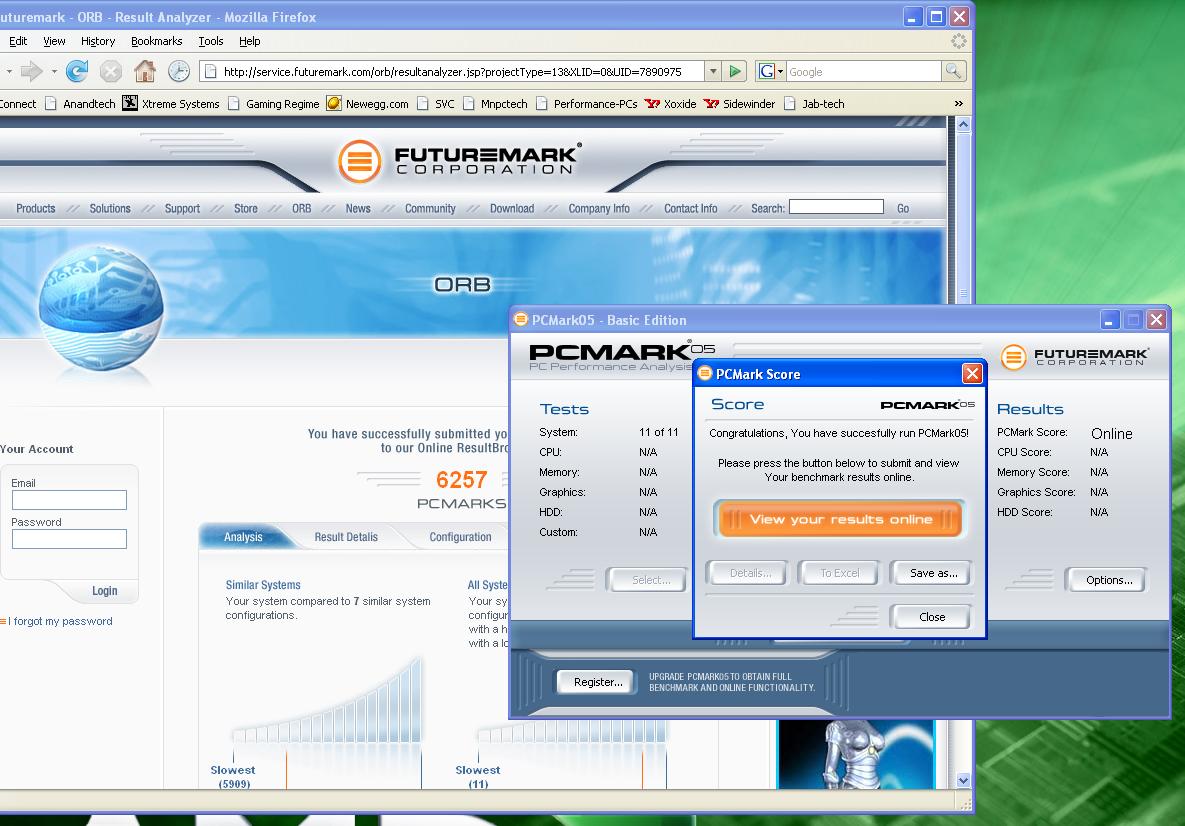Open the Edit menu in Firefox
The width and height of the screenshot is (1185, 826).
point(18,41)
